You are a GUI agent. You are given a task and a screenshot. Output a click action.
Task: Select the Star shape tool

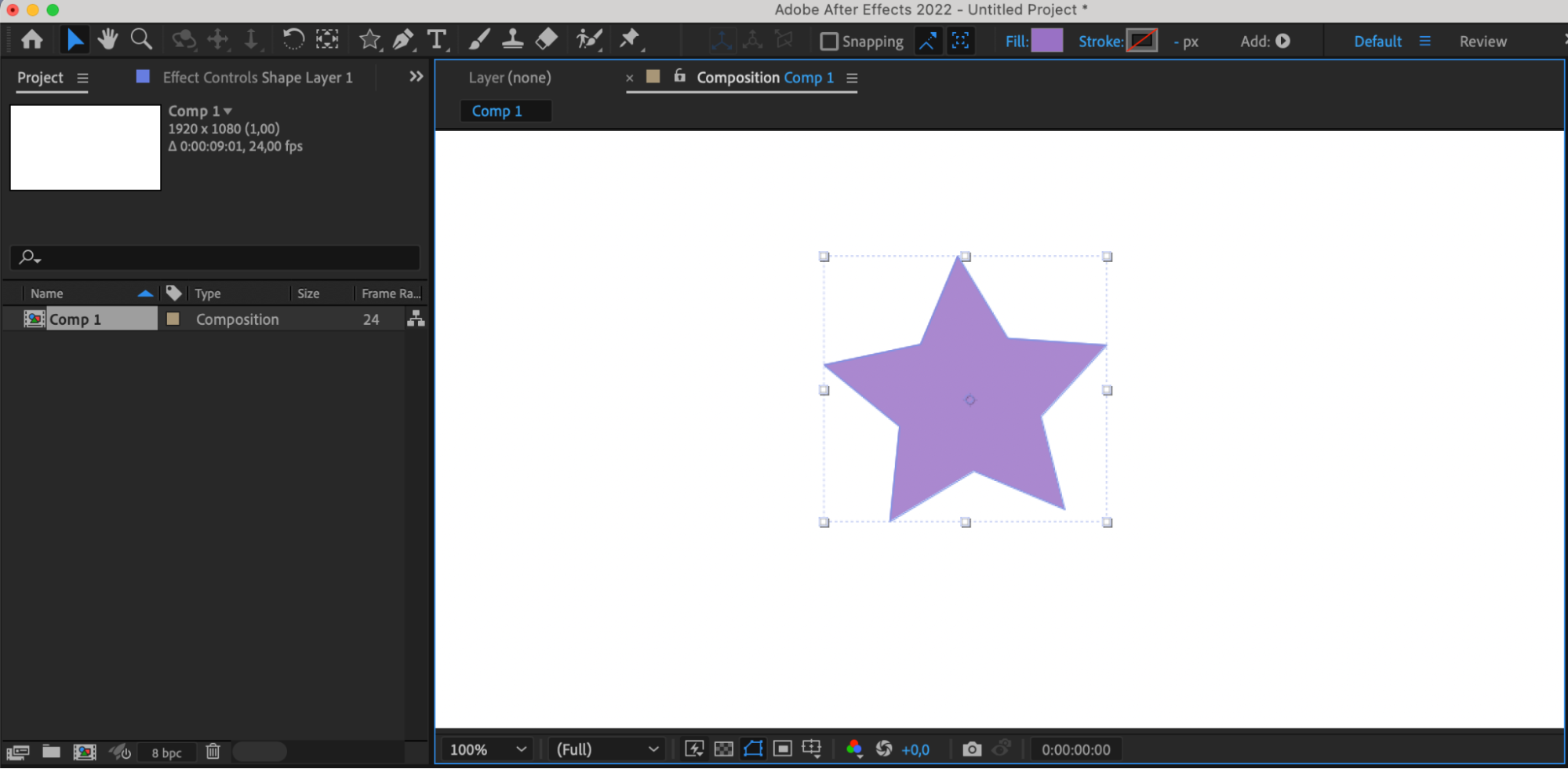[x=369, y=39]
